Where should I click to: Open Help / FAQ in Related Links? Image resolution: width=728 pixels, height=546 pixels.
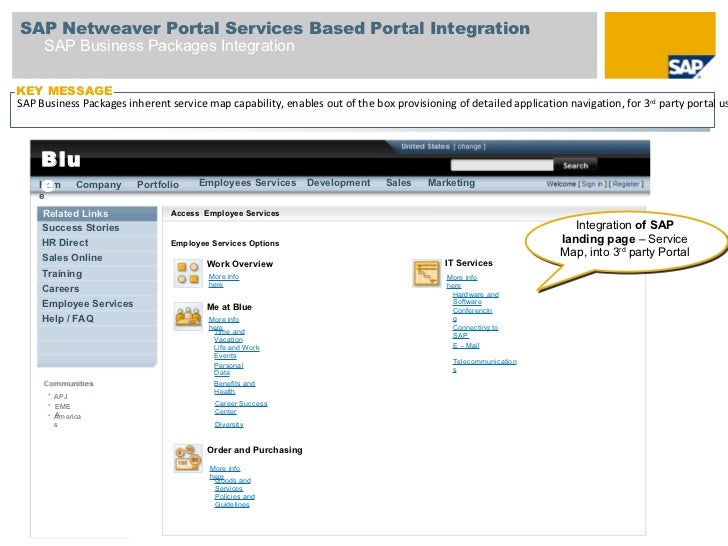(68, 319)
